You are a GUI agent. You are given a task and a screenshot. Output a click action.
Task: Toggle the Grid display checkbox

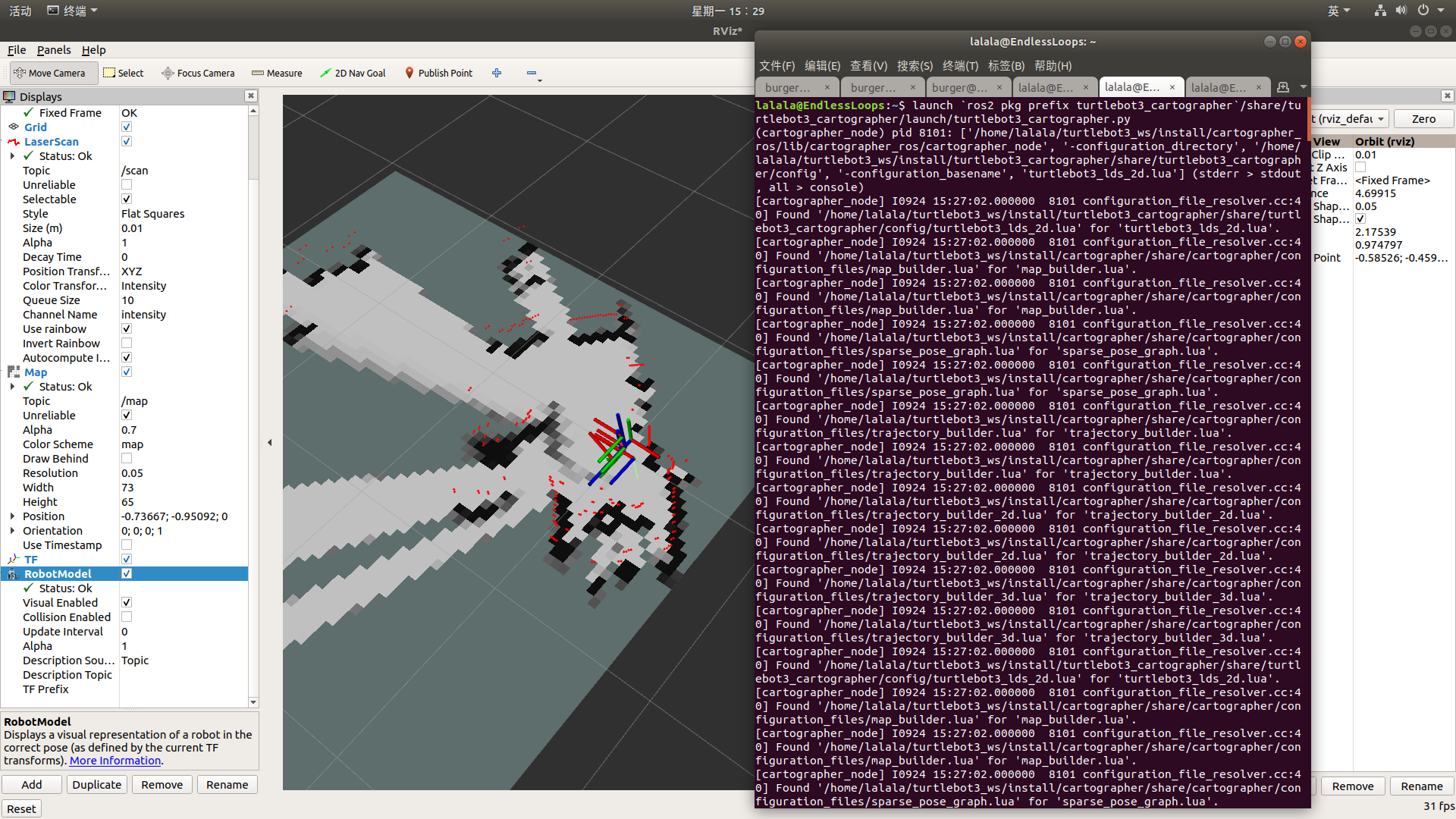127,127
